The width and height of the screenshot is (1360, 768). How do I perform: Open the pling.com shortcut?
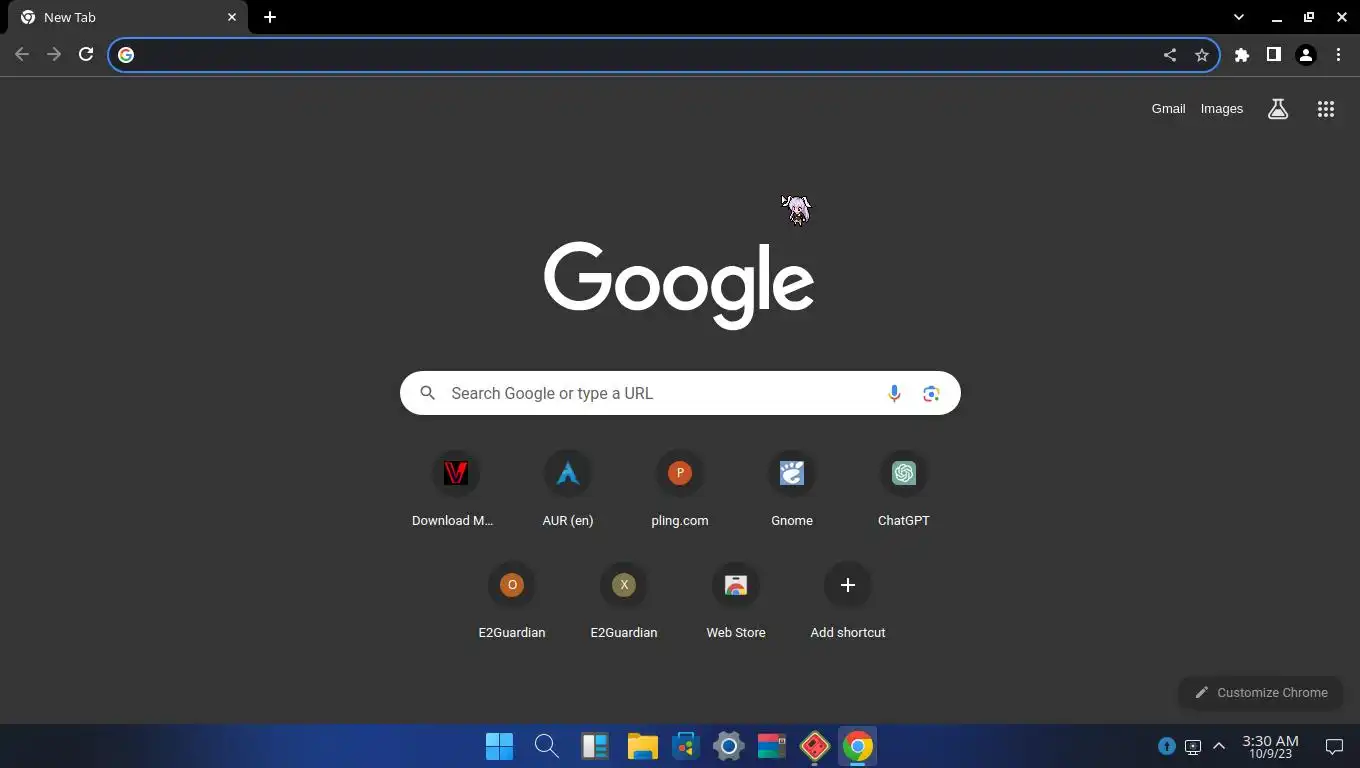[x=680, y=489]
